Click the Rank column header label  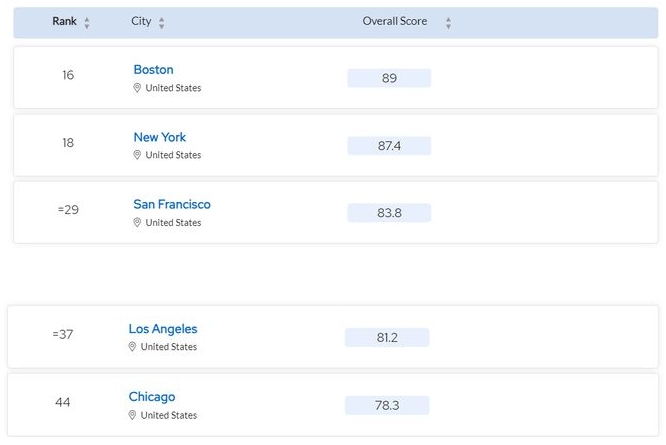tap(65, 21)
